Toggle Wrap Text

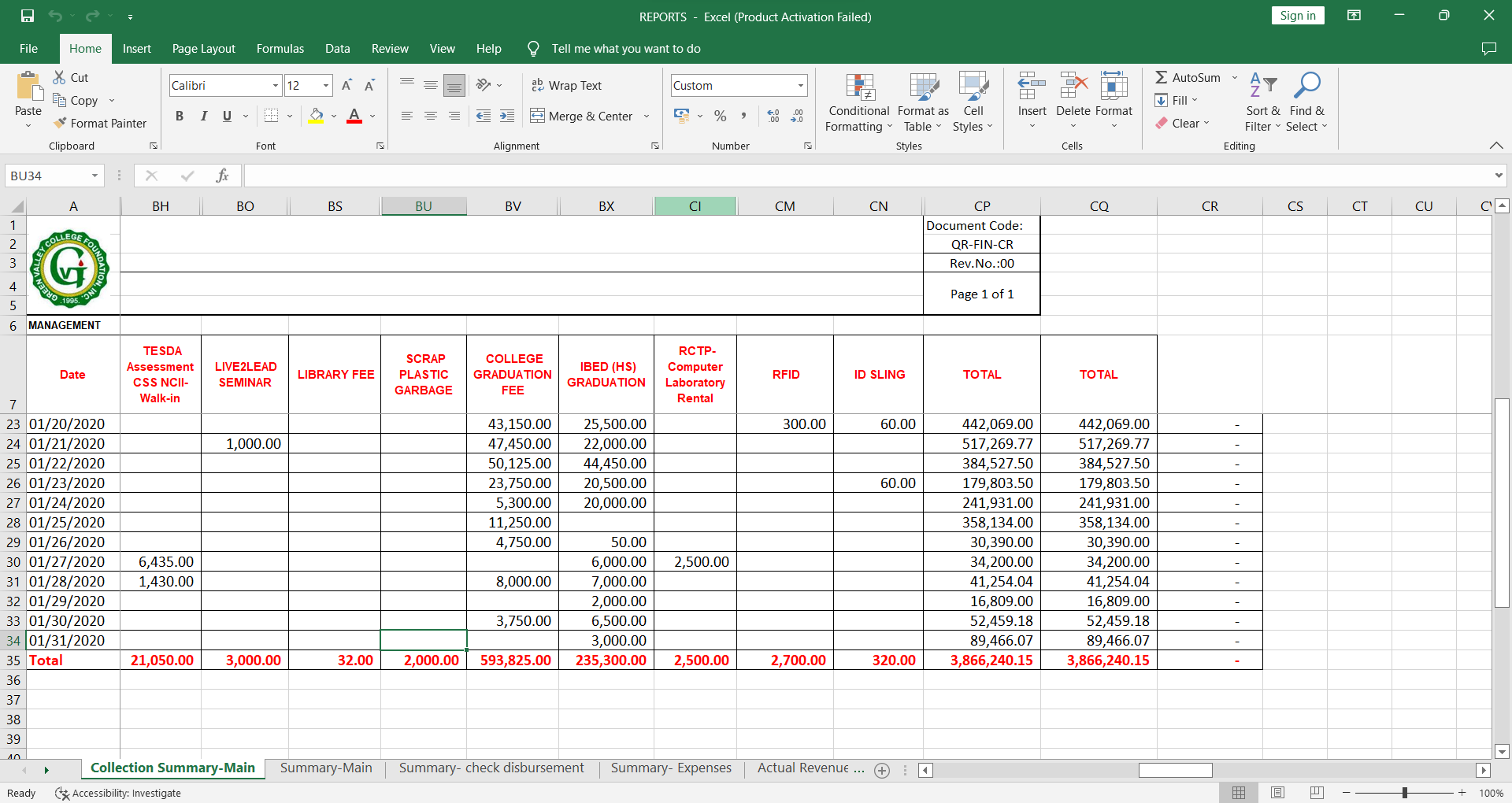coord(566,85)
